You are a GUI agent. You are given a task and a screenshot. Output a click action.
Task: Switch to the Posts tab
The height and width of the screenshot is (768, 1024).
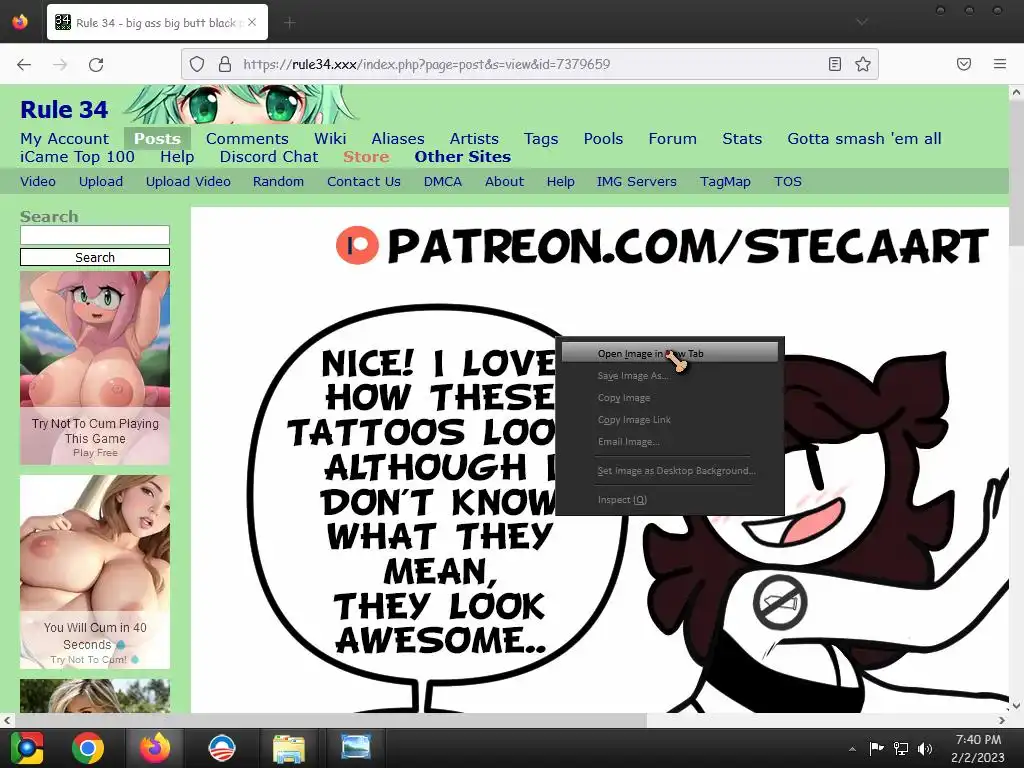tap(157, 138)
